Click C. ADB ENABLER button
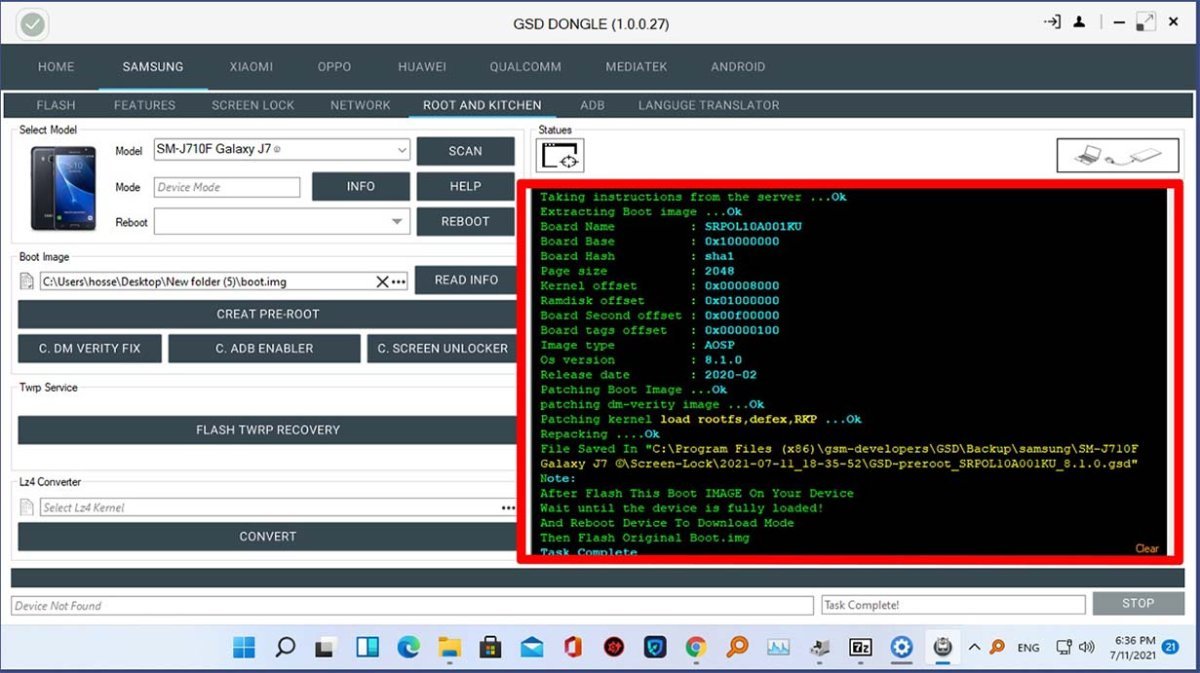This screenshot has height=673, width=1200. pyautogui.click(x=265, y=349)
